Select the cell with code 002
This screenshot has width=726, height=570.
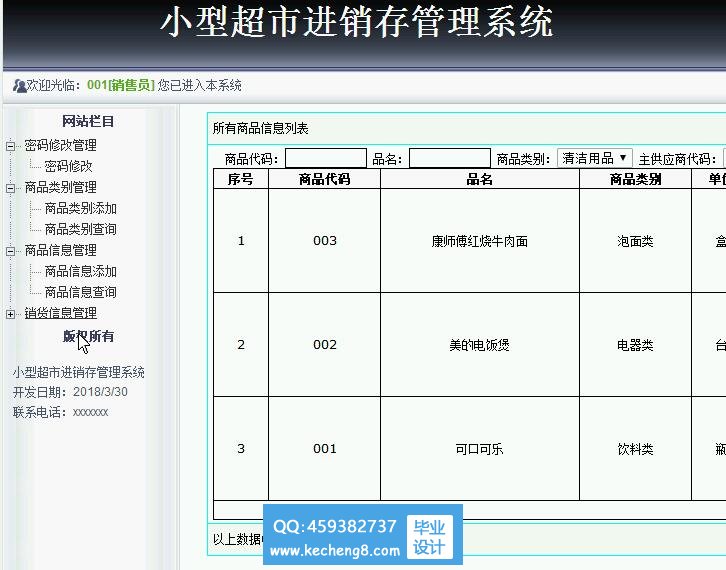[325, 345]
